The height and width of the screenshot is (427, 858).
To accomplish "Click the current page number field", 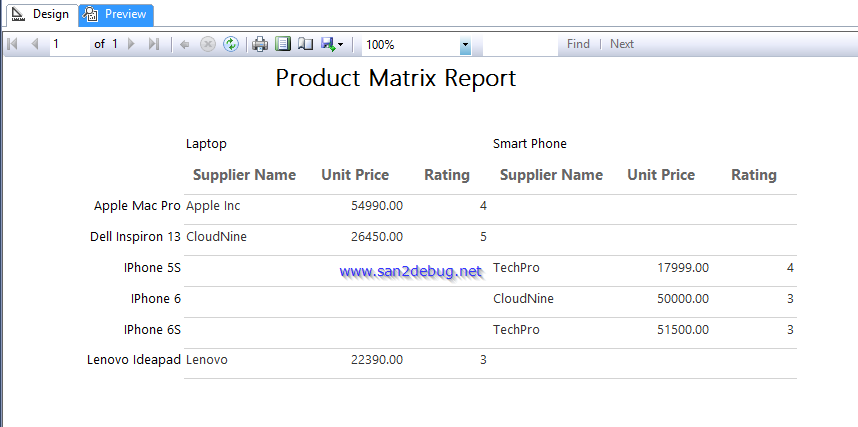I will [x=70, y=44].
